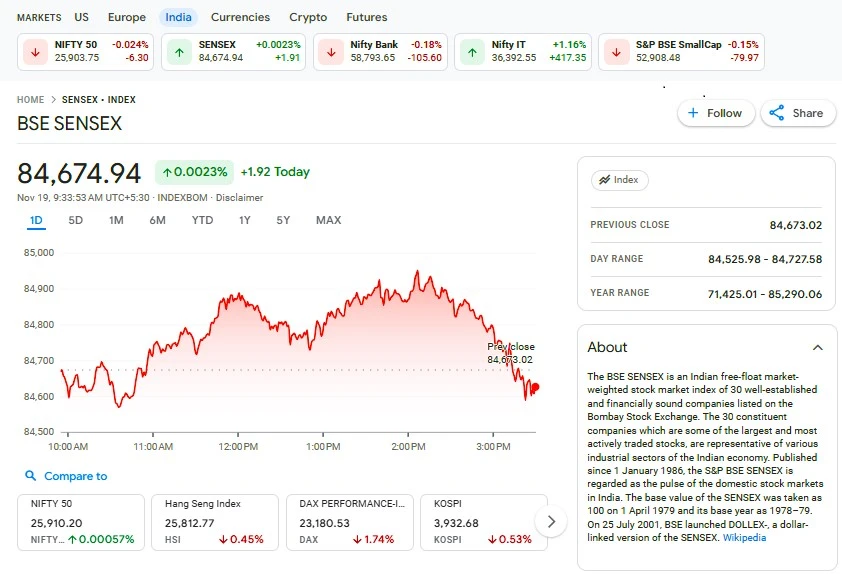Click the Share icon button

pyautogui.click(x=776, y=113)
